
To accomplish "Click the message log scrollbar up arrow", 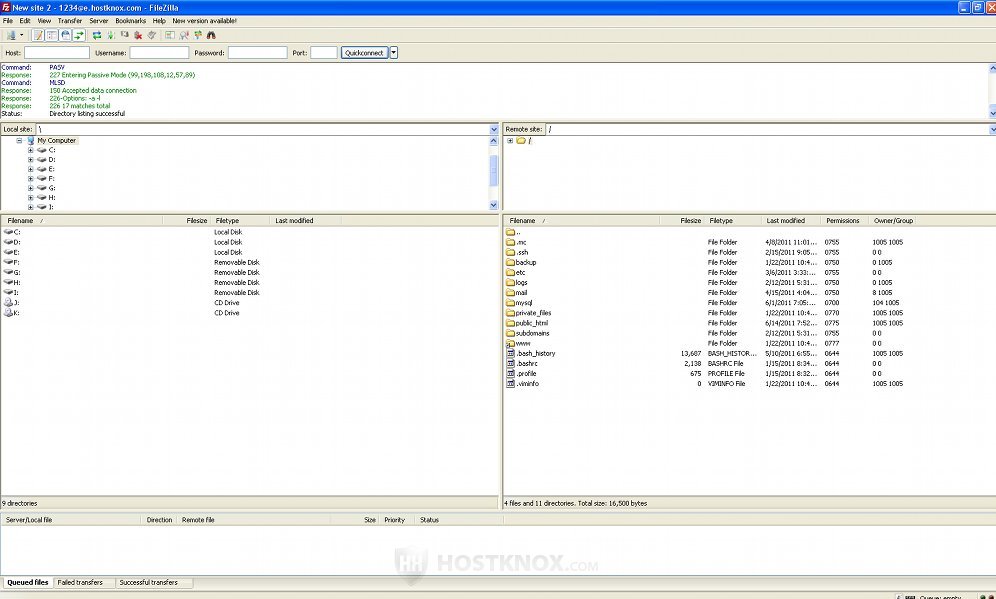I will click(x=992, y=67).
